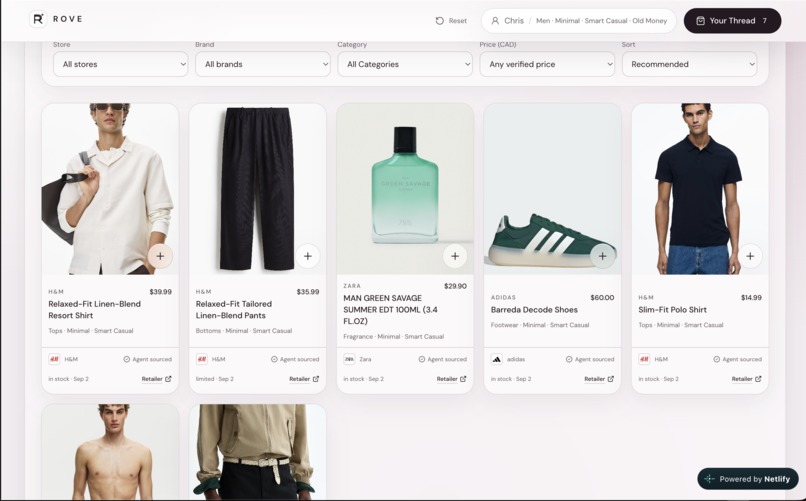Open Retailer link for Slim-Fit Polo Shirt
The height and width of the screenshot is (501, 806).
pos(746,379)
